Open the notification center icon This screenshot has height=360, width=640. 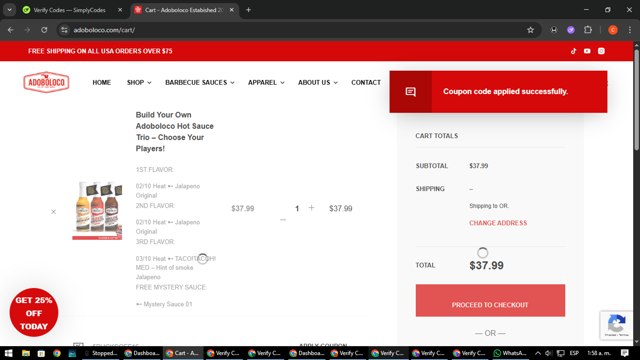tap(625, 353)
